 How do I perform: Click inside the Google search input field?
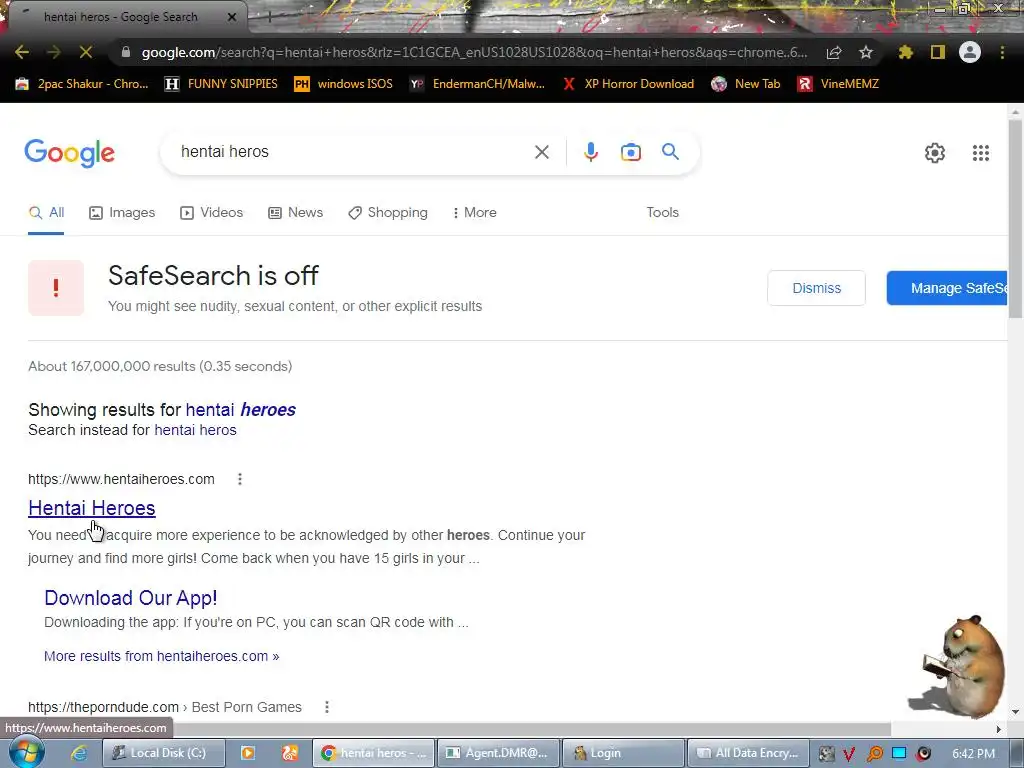tap(353, 152)
